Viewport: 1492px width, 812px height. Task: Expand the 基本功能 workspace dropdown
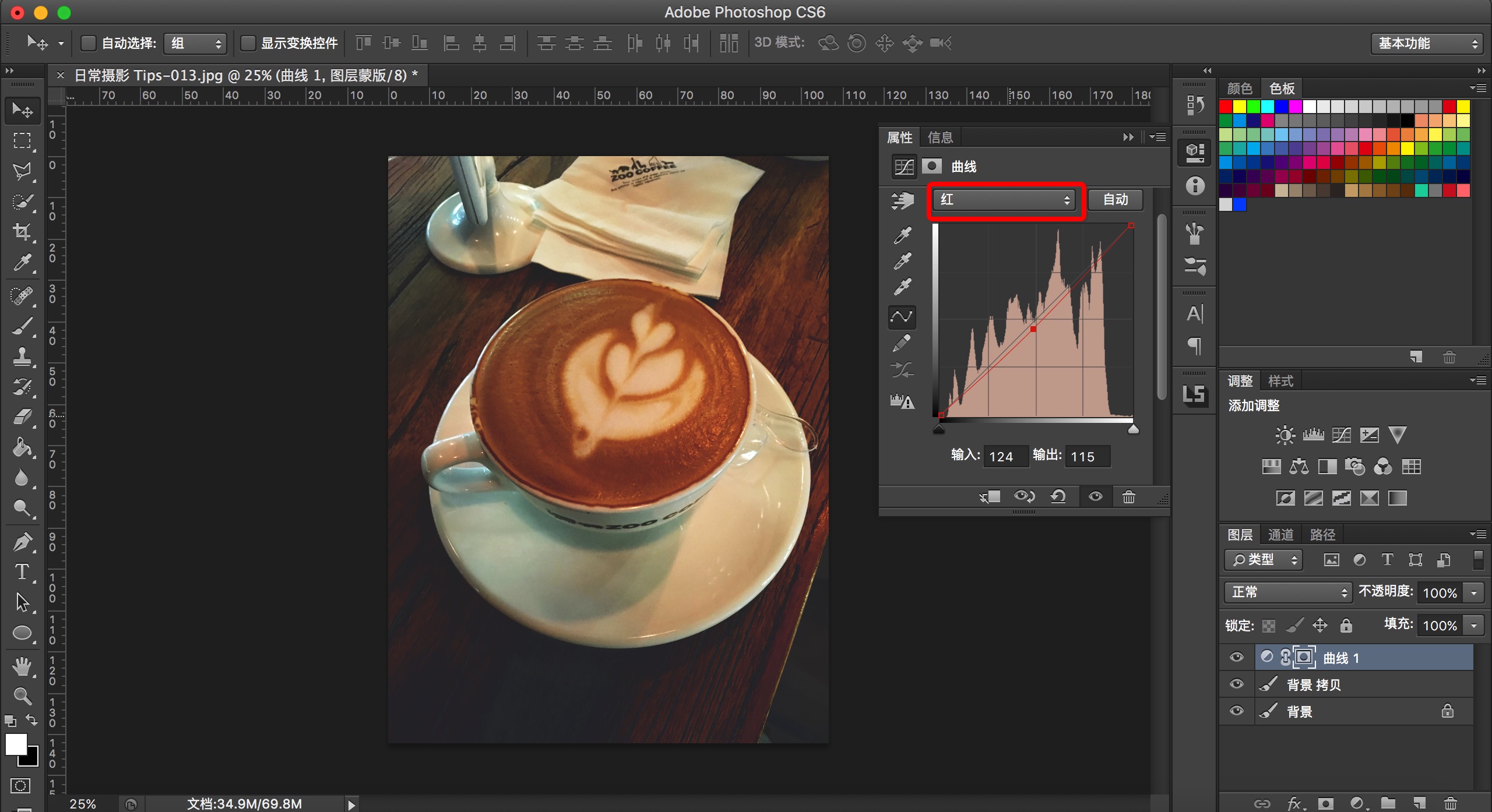click(x=1426, y=43)
